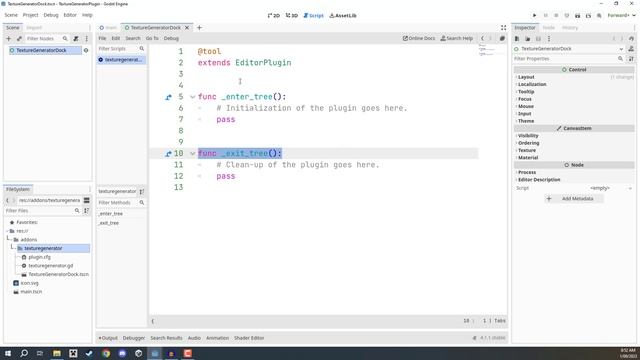640x360 pixels.
Task: Open the Shader Editor panel
Action: [249, 338]
